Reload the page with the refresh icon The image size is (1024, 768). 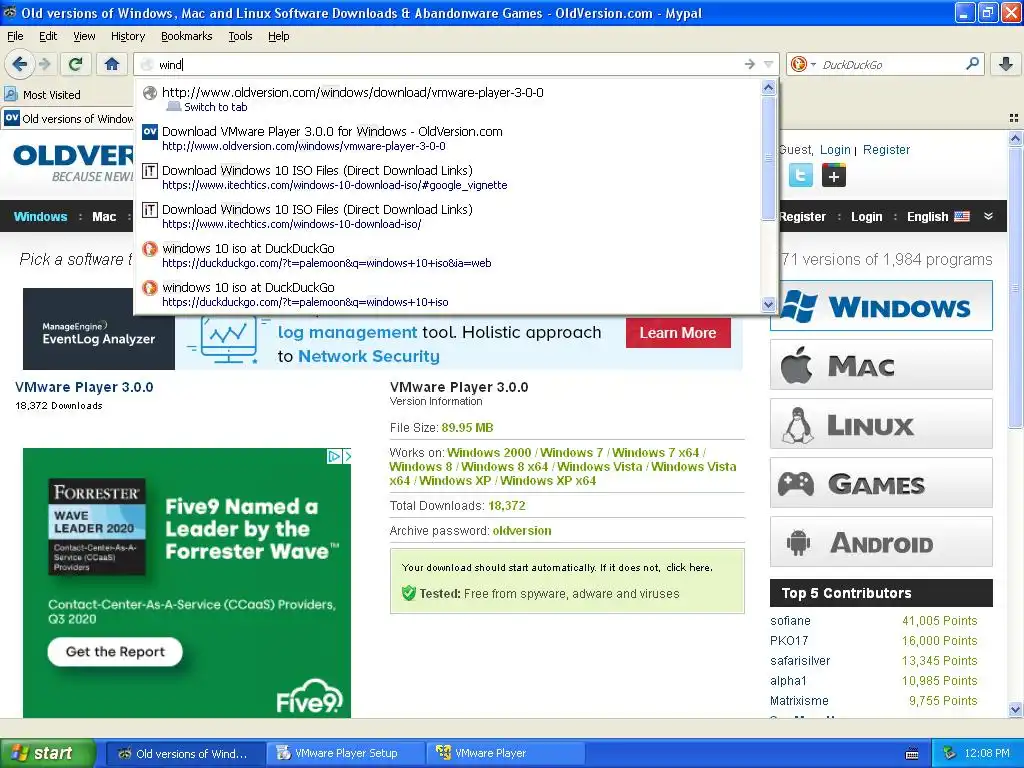[76, 64]
